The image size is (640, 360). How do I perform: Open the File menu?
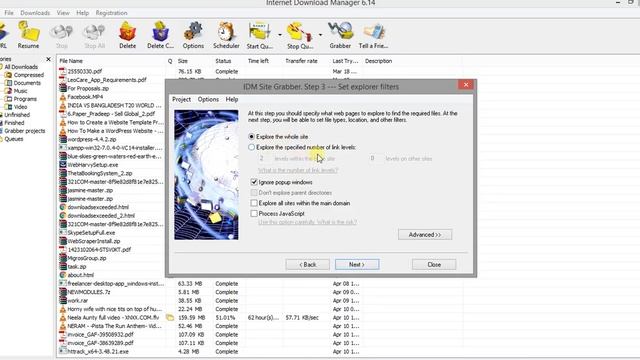click(x=9, y=13)
